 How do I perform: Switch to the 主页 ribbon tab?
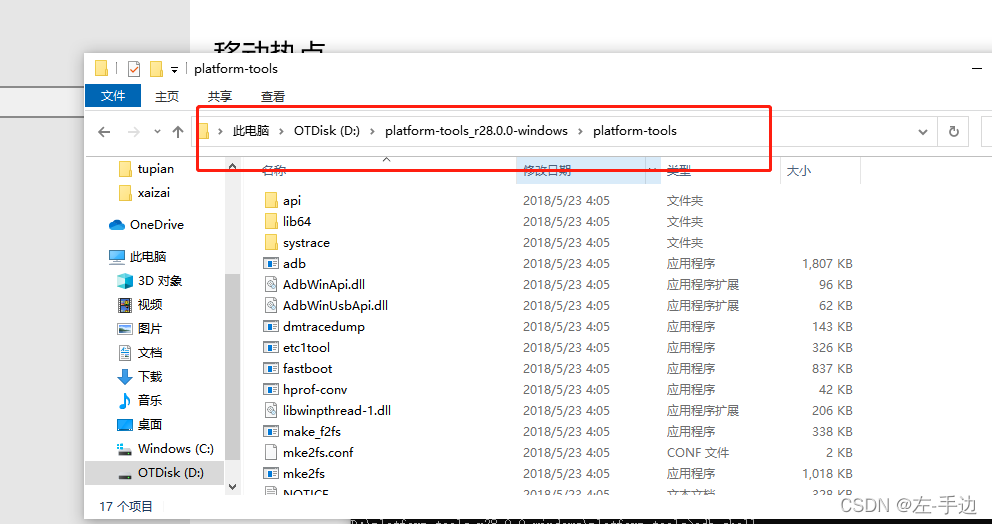(x=167, y=96)
